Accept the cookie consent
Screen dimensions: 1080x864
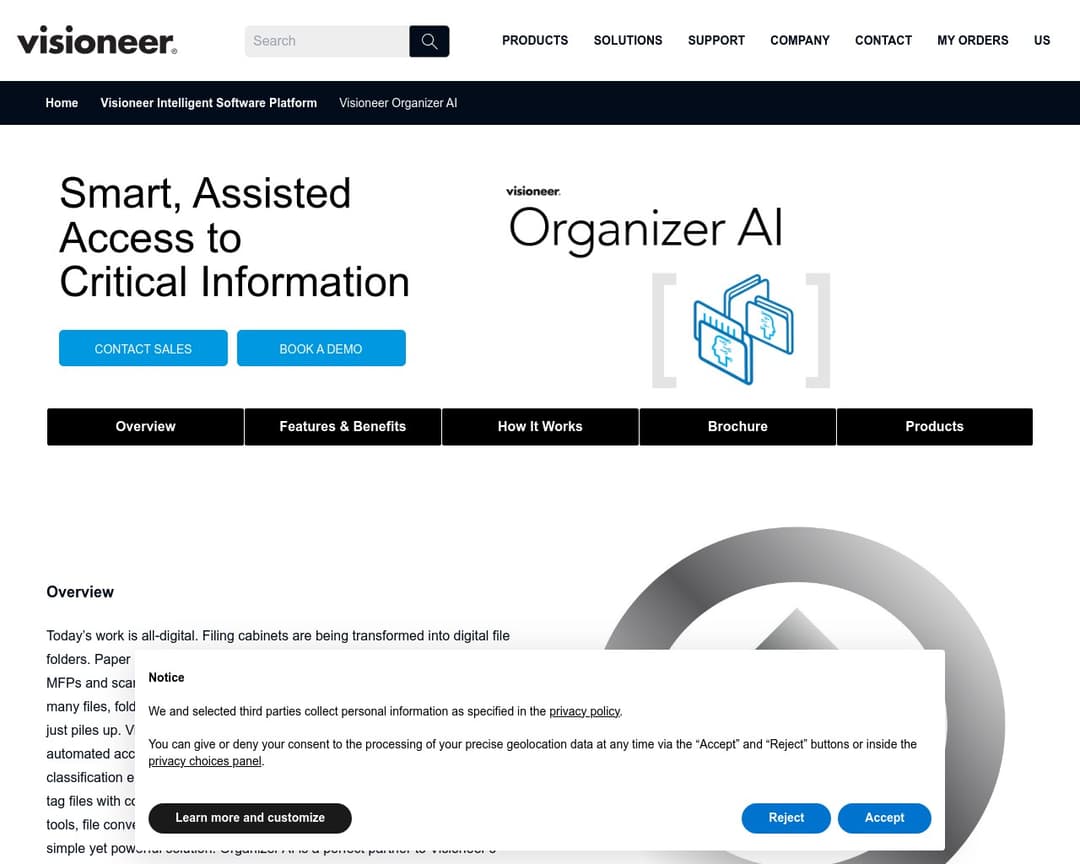click(884, 818)
